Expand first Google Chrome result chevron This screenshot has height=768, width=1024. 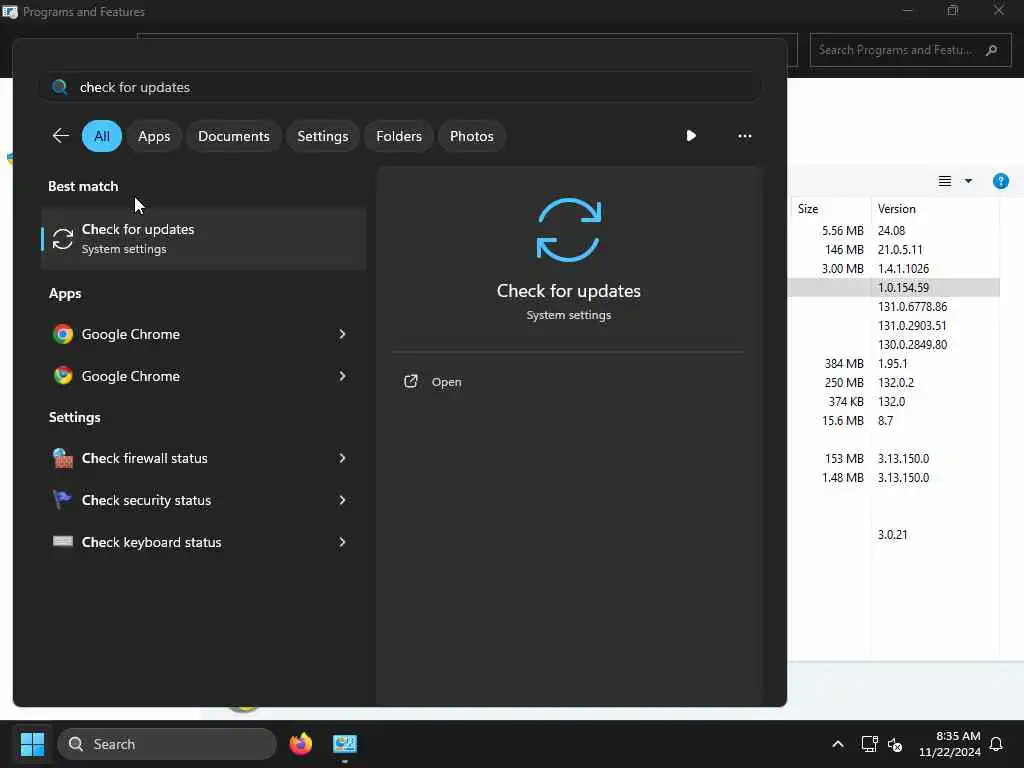pos(342,334)
